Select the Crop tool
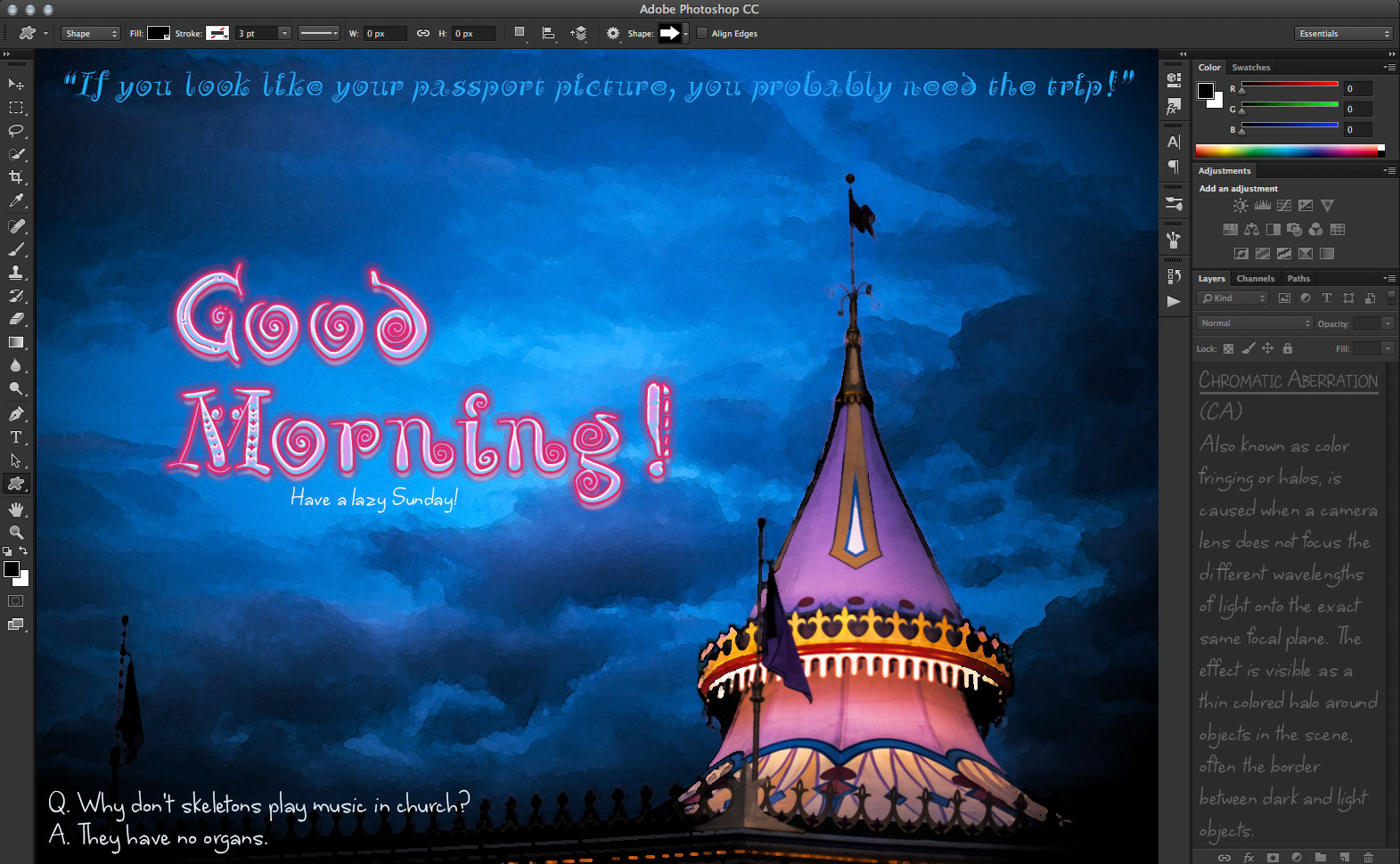Viewport: 1400px width, 864px height. tap(16, 177)
